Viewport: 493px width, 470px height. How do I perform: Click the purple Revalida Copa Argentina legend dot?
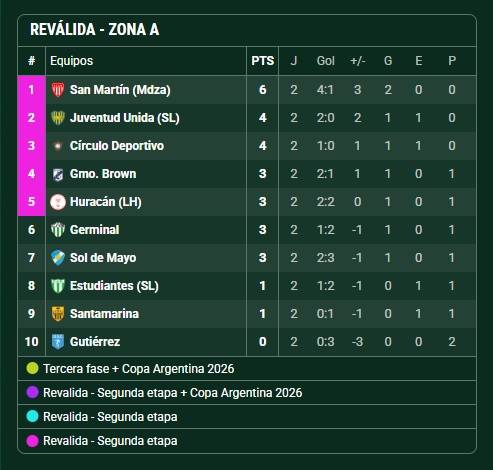click(32, 392)
